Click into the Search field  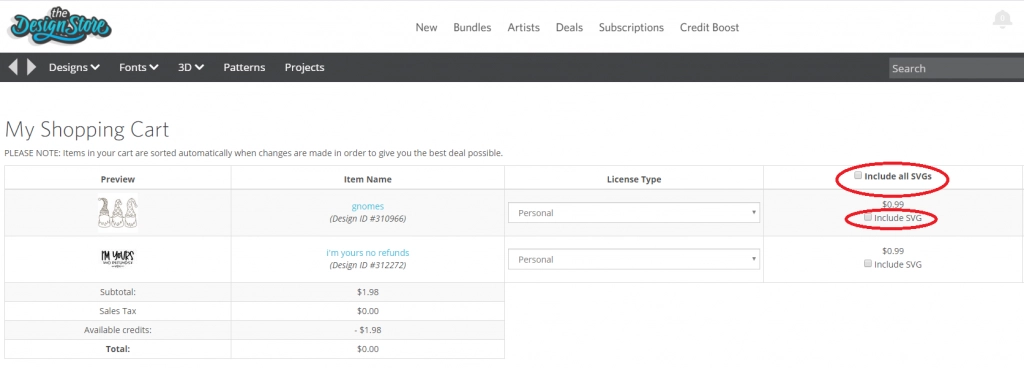pyautogui.click(x=956, y=68)
